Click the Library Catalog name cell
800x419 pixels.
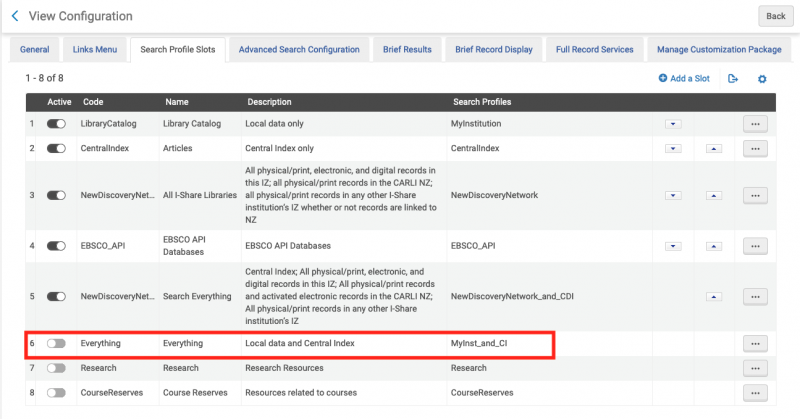[x=192, y=124]
